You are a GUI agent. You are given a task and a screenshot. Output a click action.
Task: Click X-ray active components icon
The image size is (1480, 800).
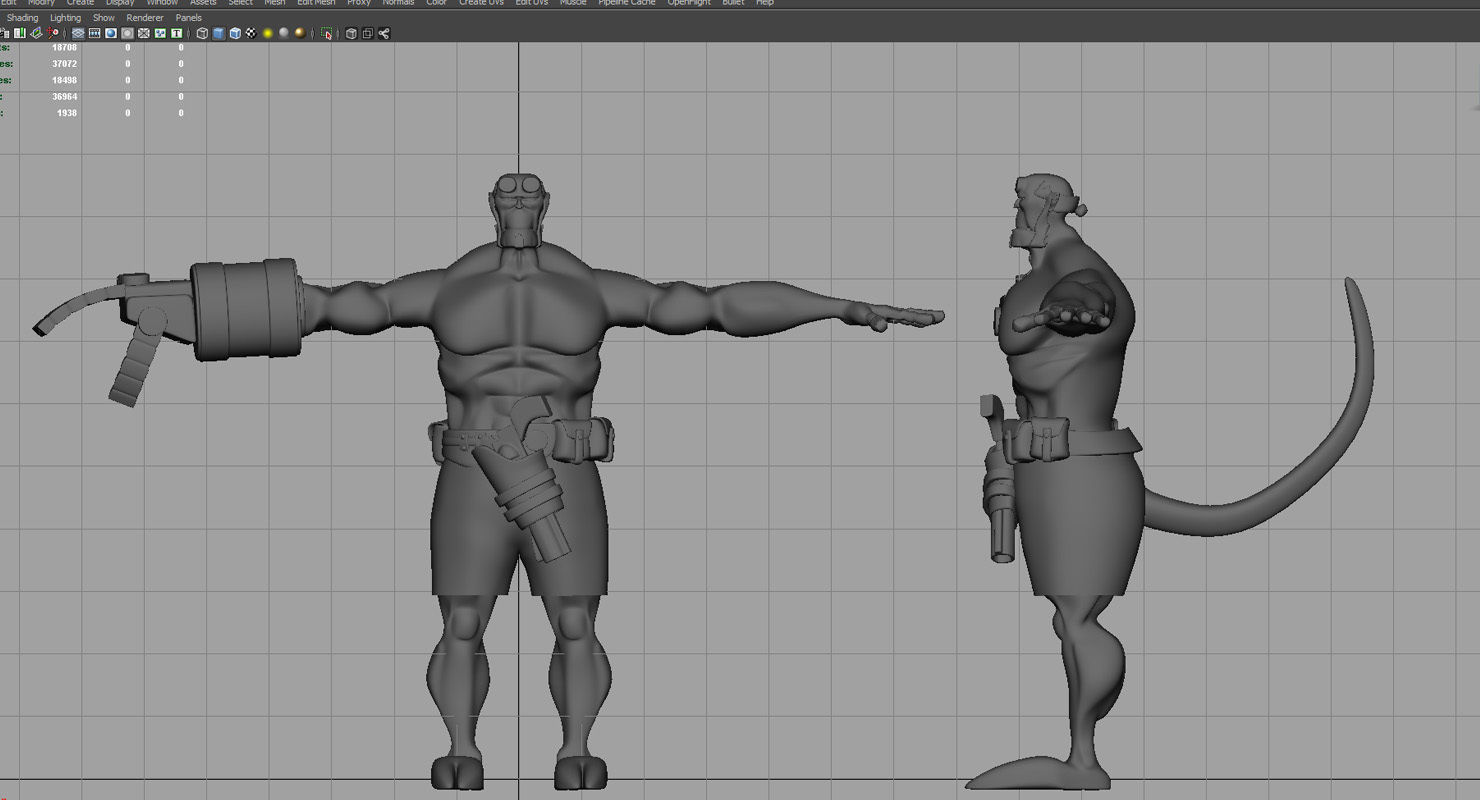tap(368, 33)
